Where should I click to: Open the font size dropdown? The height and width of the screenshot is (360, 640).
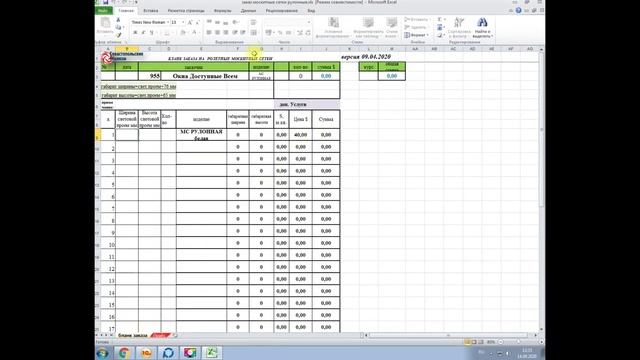[183, 22]
